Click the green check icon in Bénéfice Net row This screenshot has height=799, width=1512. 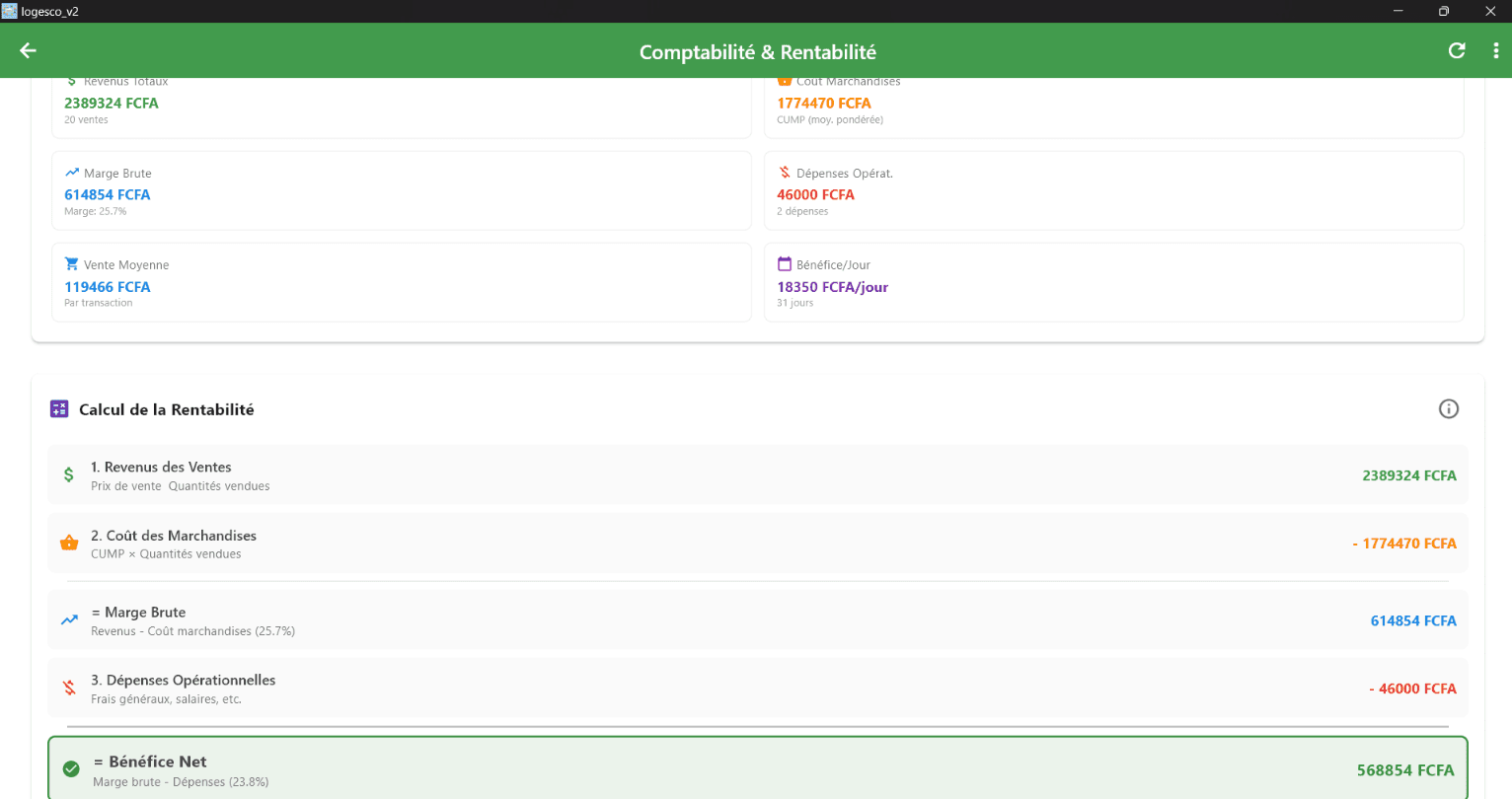click(x=71, y=768)
